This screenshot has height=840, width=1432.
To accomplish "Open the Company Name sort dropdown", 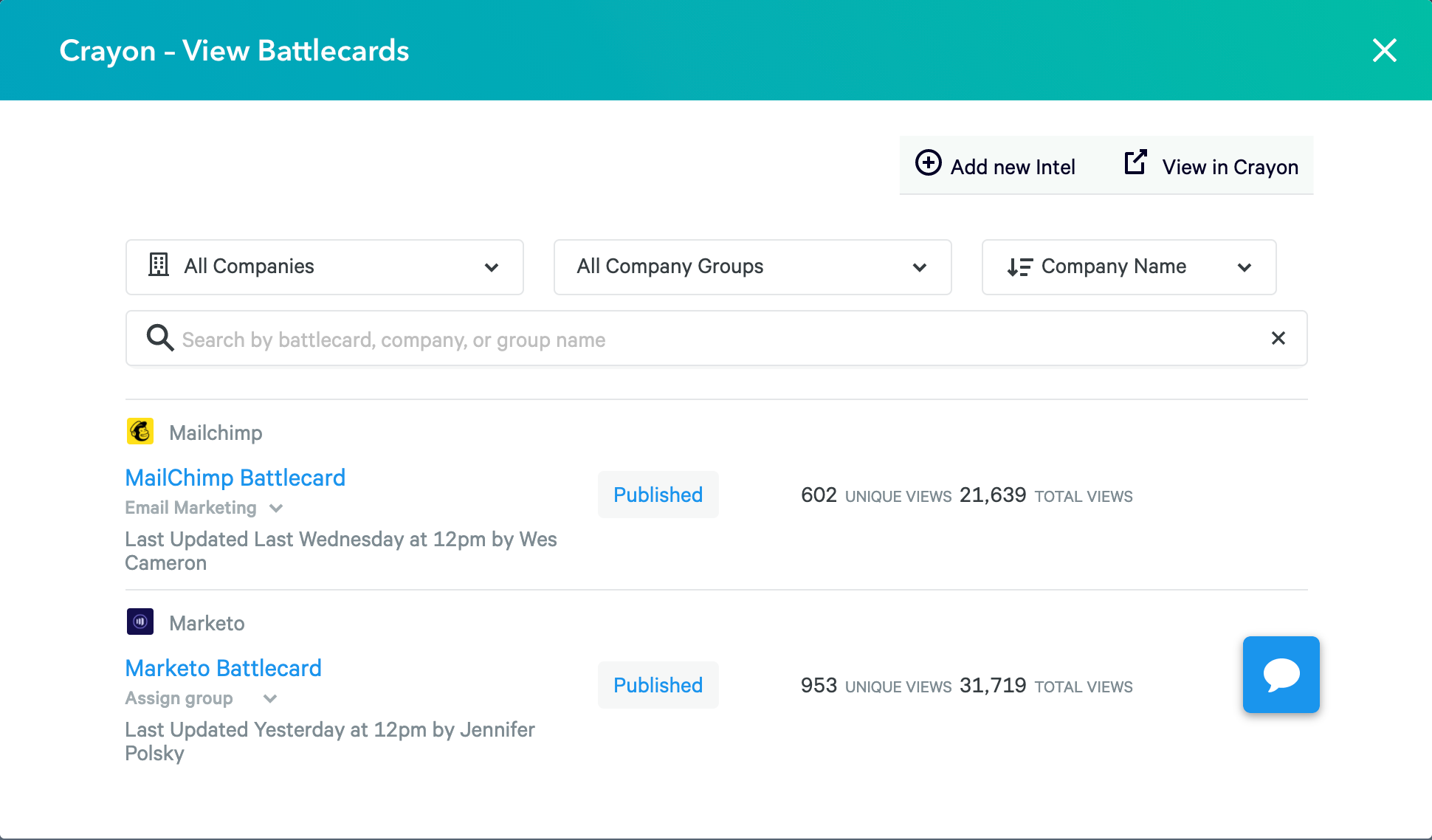I will click(x=1129, y=266).
